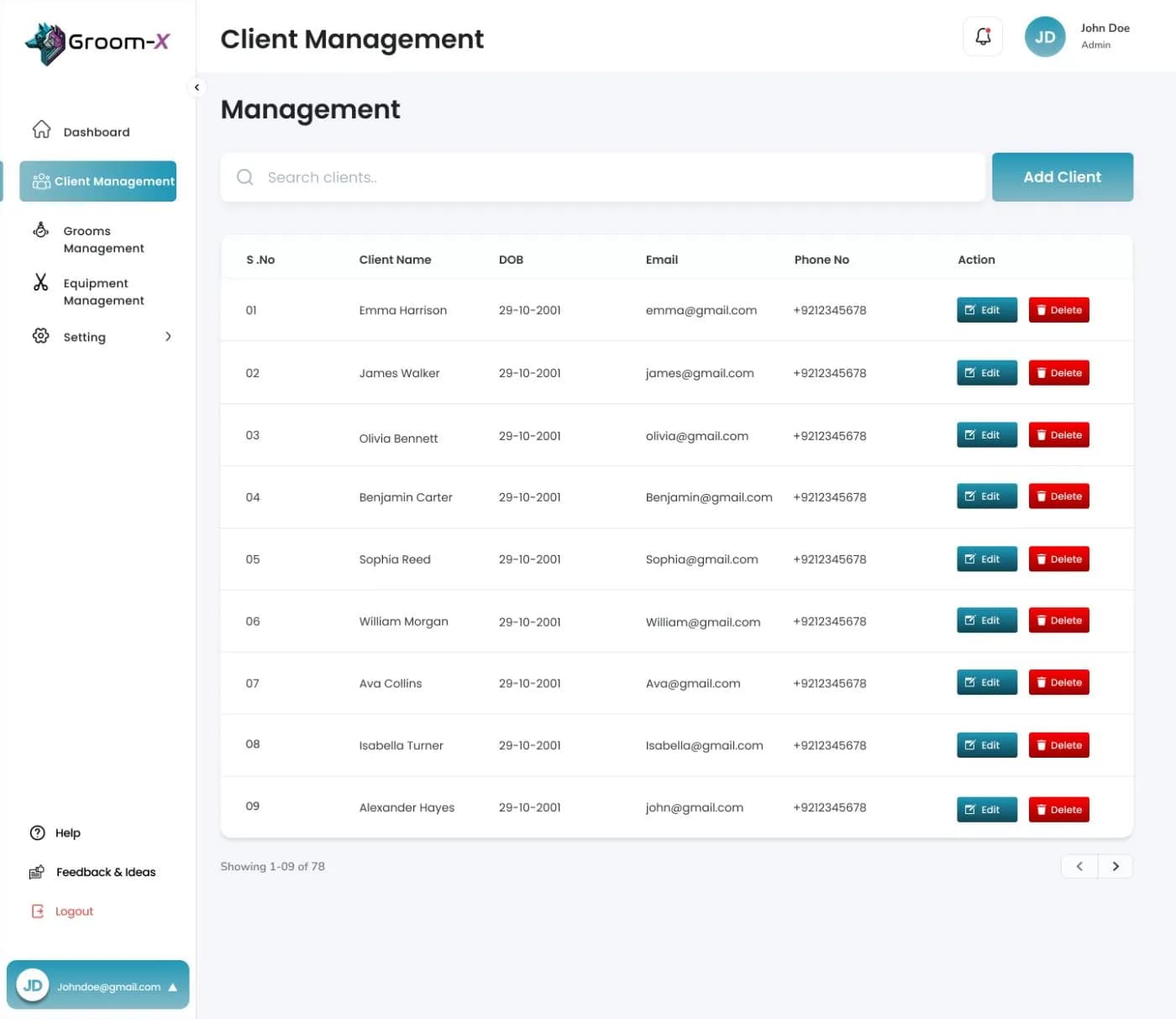1176x1019 pixels.
Task: Open the notifications bell
Action: (983, 37)
